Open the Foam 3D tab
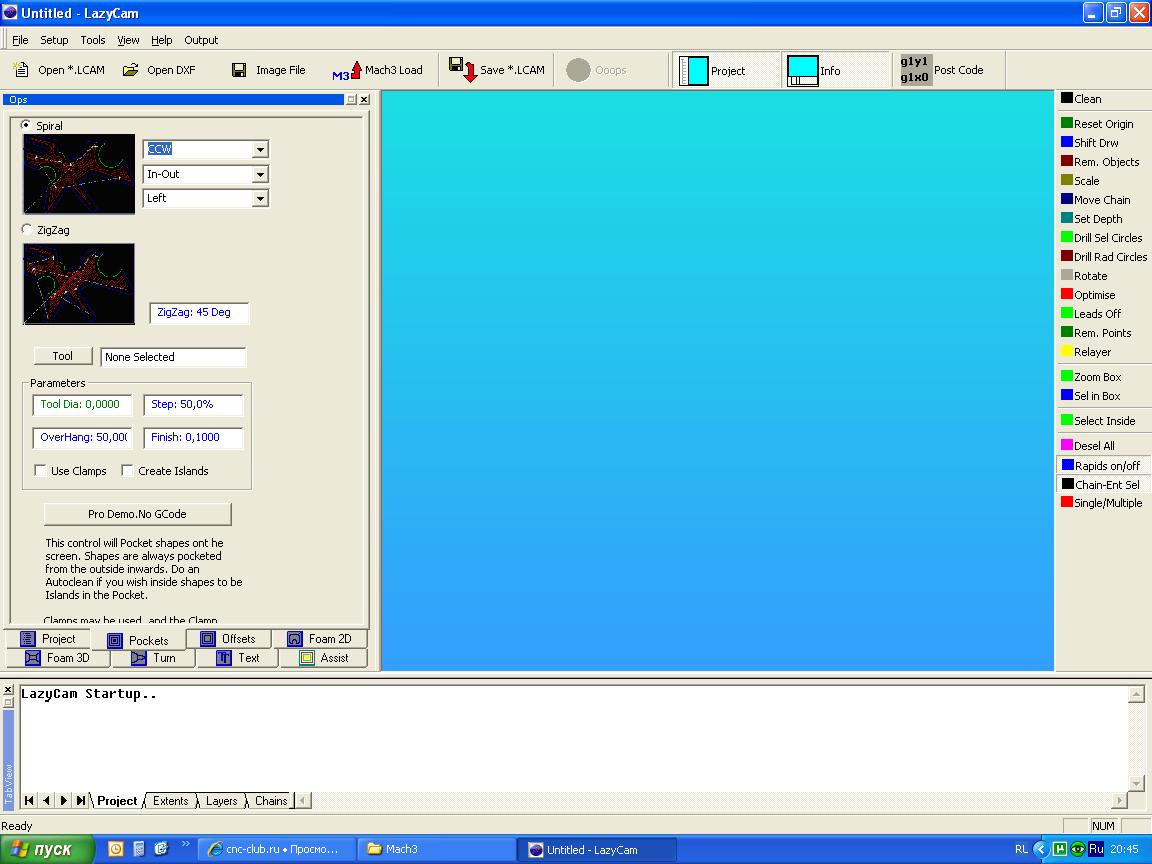Image resolution: width=1152 pixels, height=864 pixels. (x=57, y=658)
